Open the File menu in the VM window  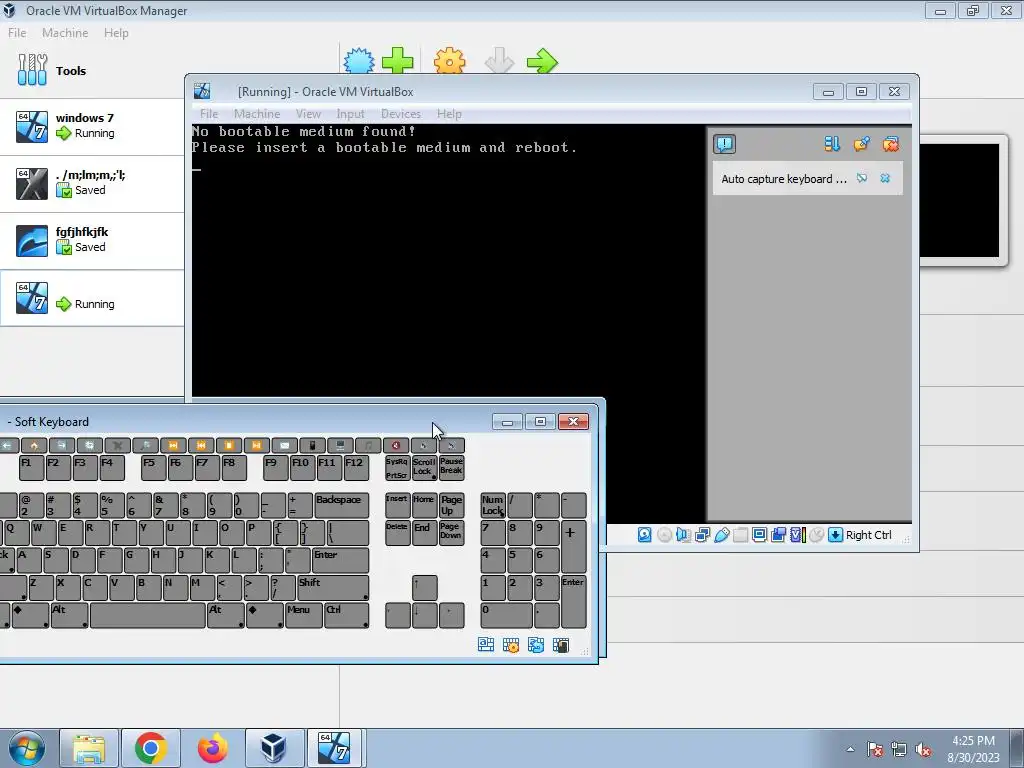(209, 114)
